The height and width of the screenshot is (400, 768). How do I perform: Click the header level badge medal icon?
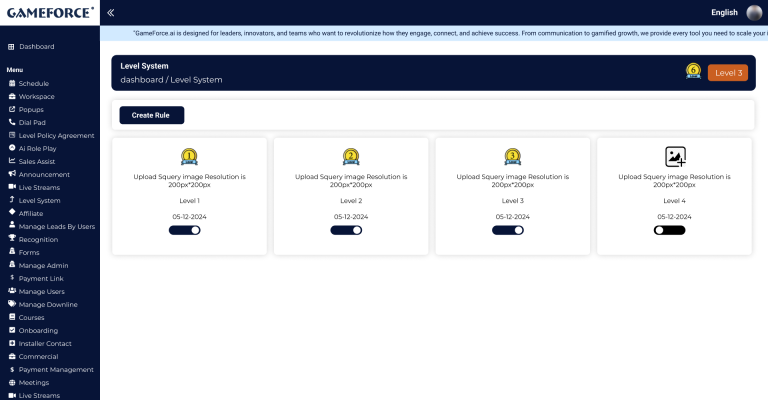(x=693, y=71)
